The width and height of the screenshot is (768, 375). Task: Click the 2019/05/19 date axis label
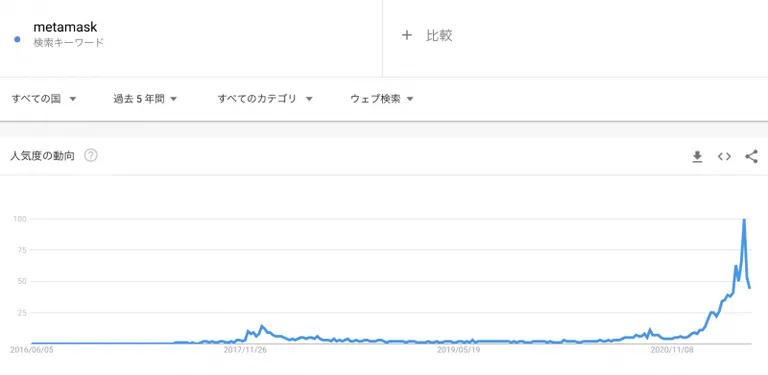tap(459, 350)
